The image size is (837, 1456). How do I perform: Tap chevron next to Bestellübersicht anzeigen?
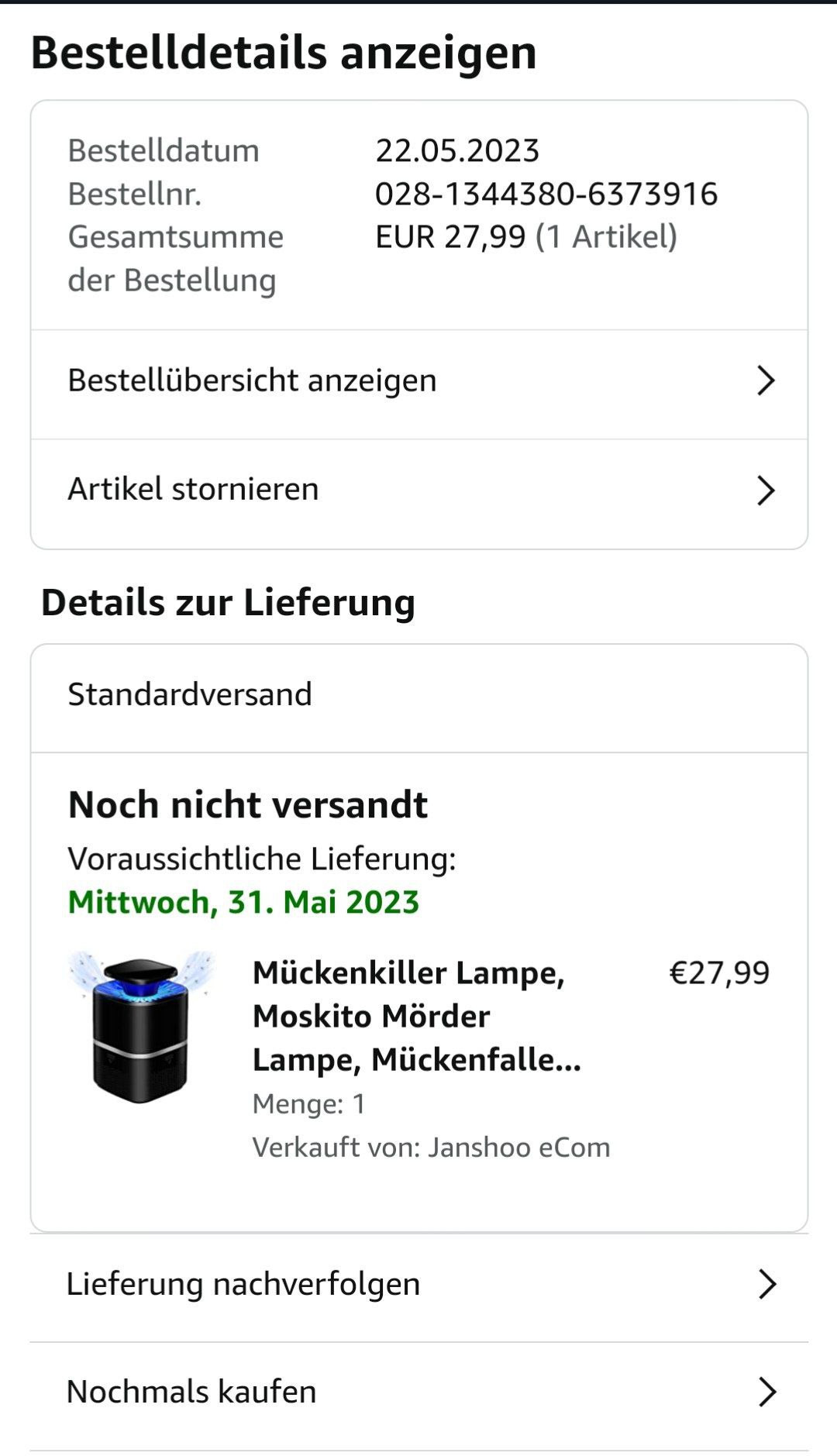click(766, 380)
